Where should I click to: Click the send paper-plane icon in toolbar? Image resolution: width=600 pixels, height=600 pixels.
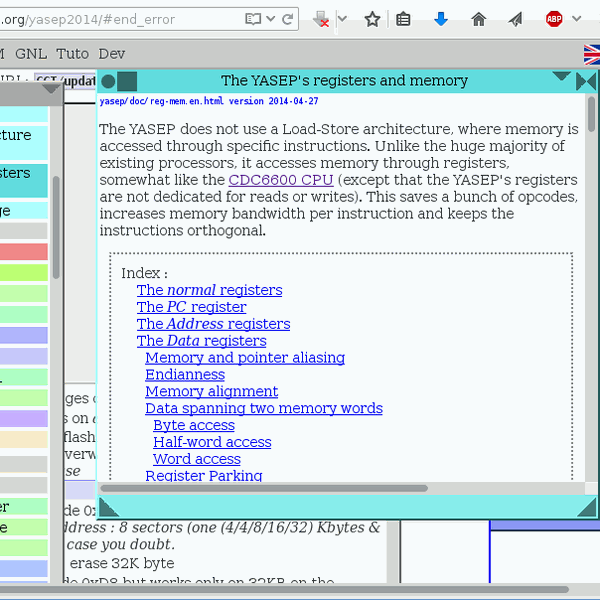515,19
